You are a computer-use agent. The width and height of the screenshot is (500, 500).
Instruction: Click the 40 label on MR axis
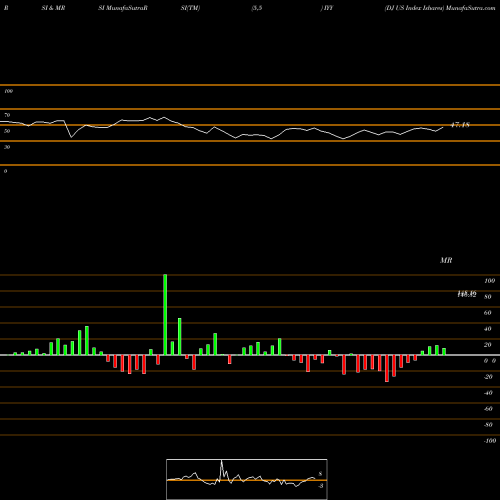point(488,329)
